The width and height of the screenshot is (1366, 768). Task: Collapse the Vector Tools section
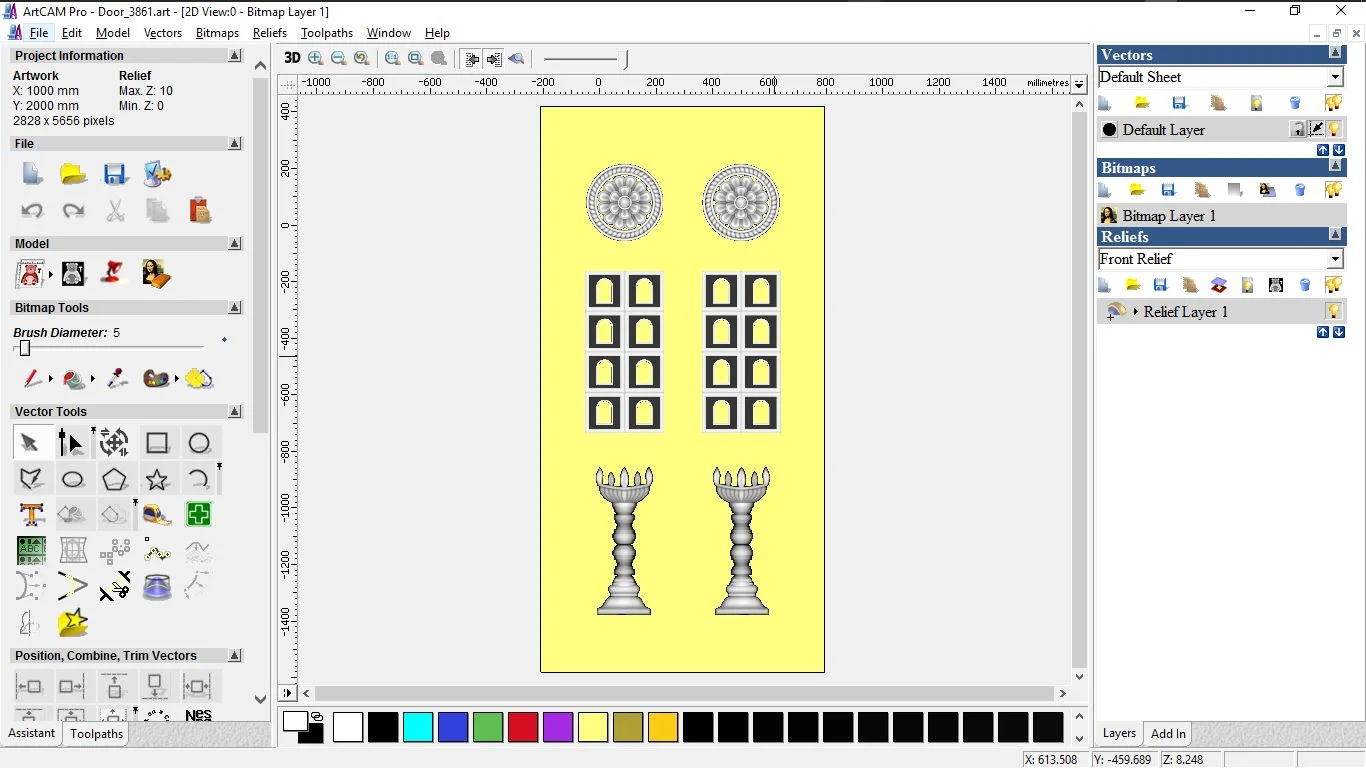tap(235, 411)
